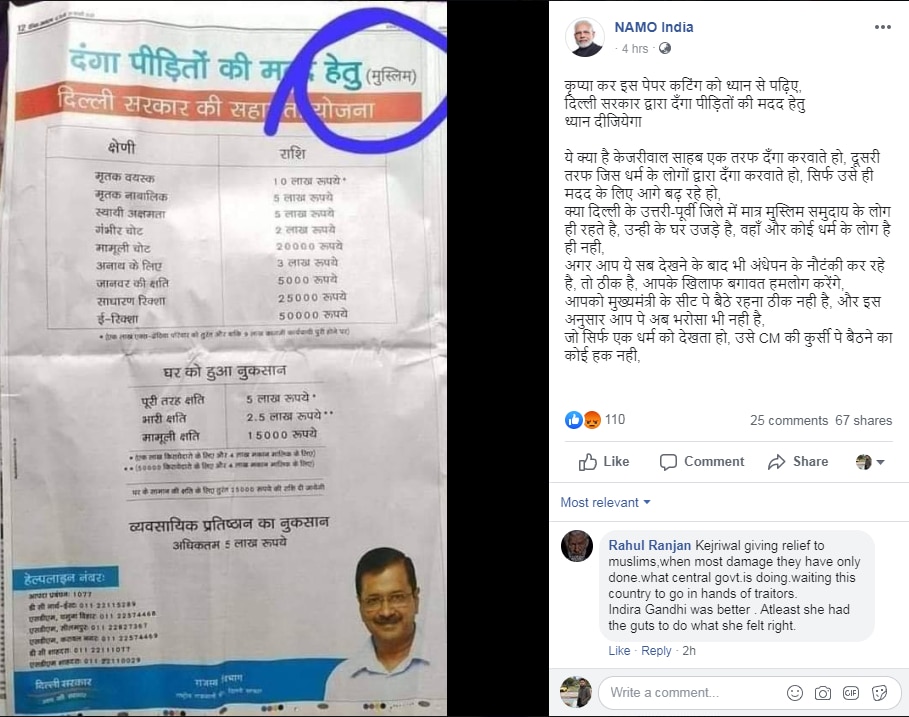The image size is (909, 717).
Task: Reply to Rahul Ranjan's comment
Action: (x=656, y=651)
